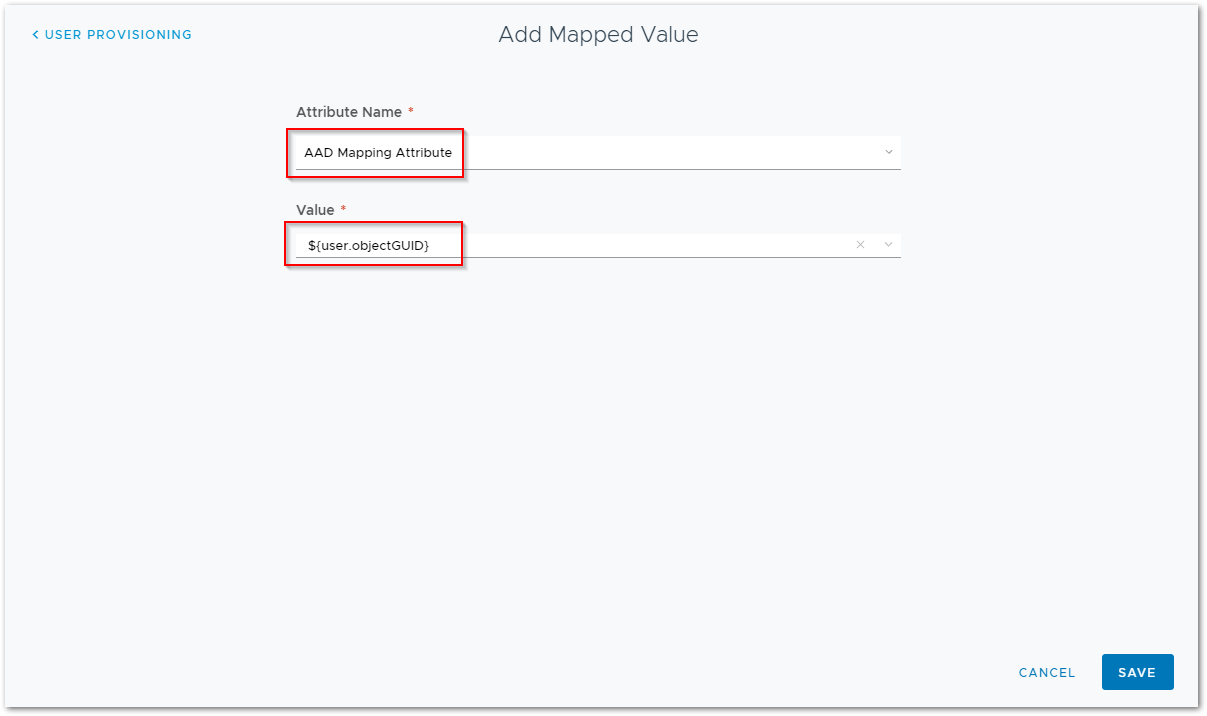Image resolution: width=1207 pixels, height=716 pixels.
Task: Go back to User Provisioning
Action: pos(112,35)
